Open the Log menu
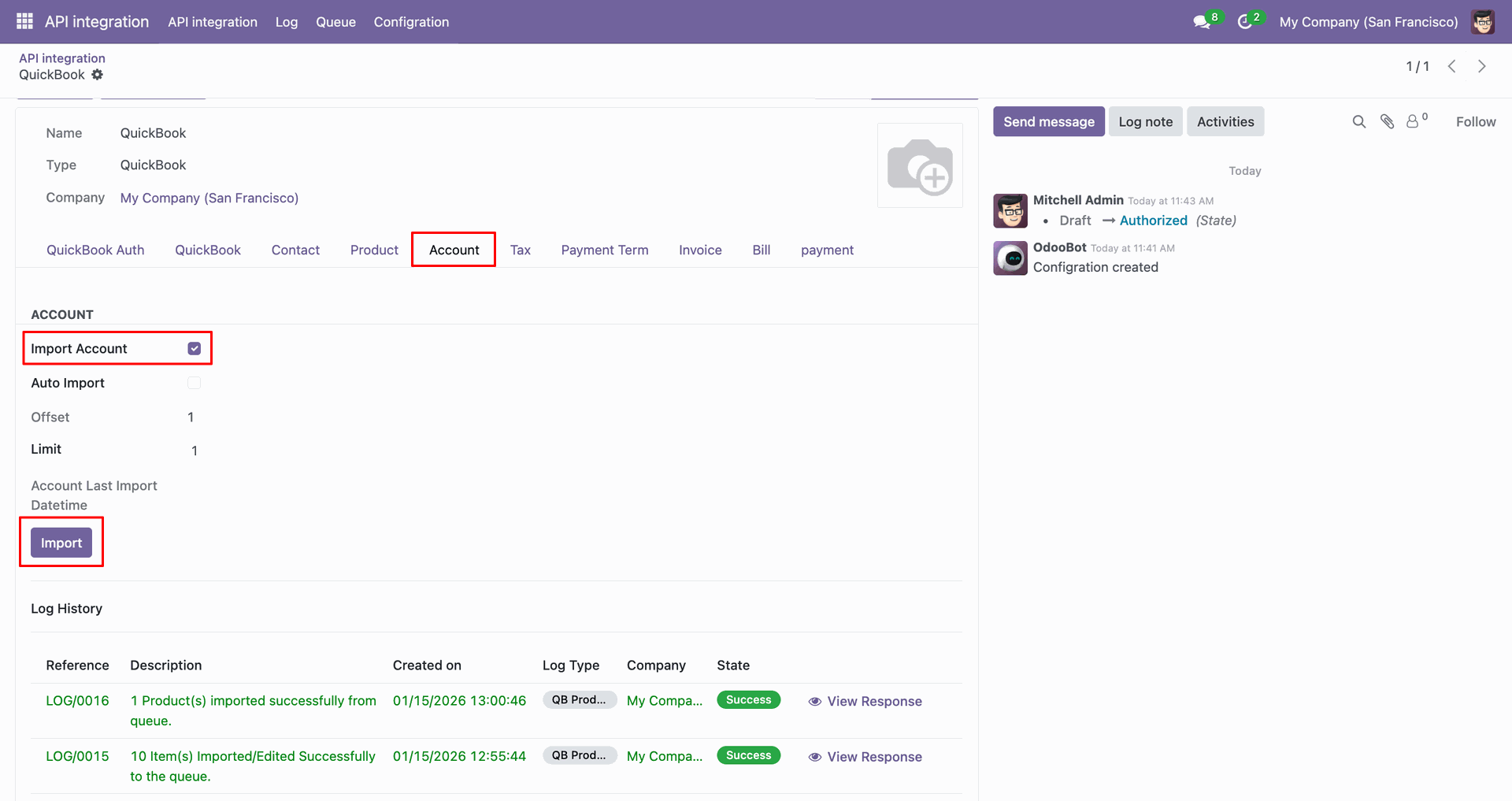This screenshot has width=1512, height=801. [x=287, y=22]
